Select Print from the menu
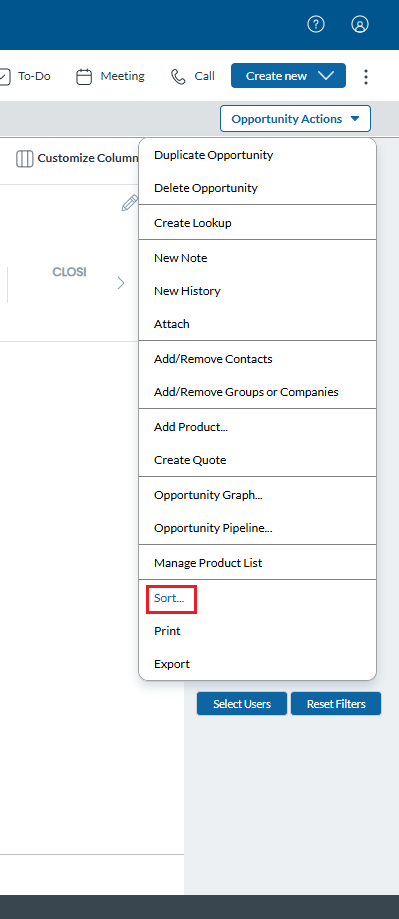Image resolution: width=399 pixels, height=919 pixels. pyautogui.click(x=257, y=631)
